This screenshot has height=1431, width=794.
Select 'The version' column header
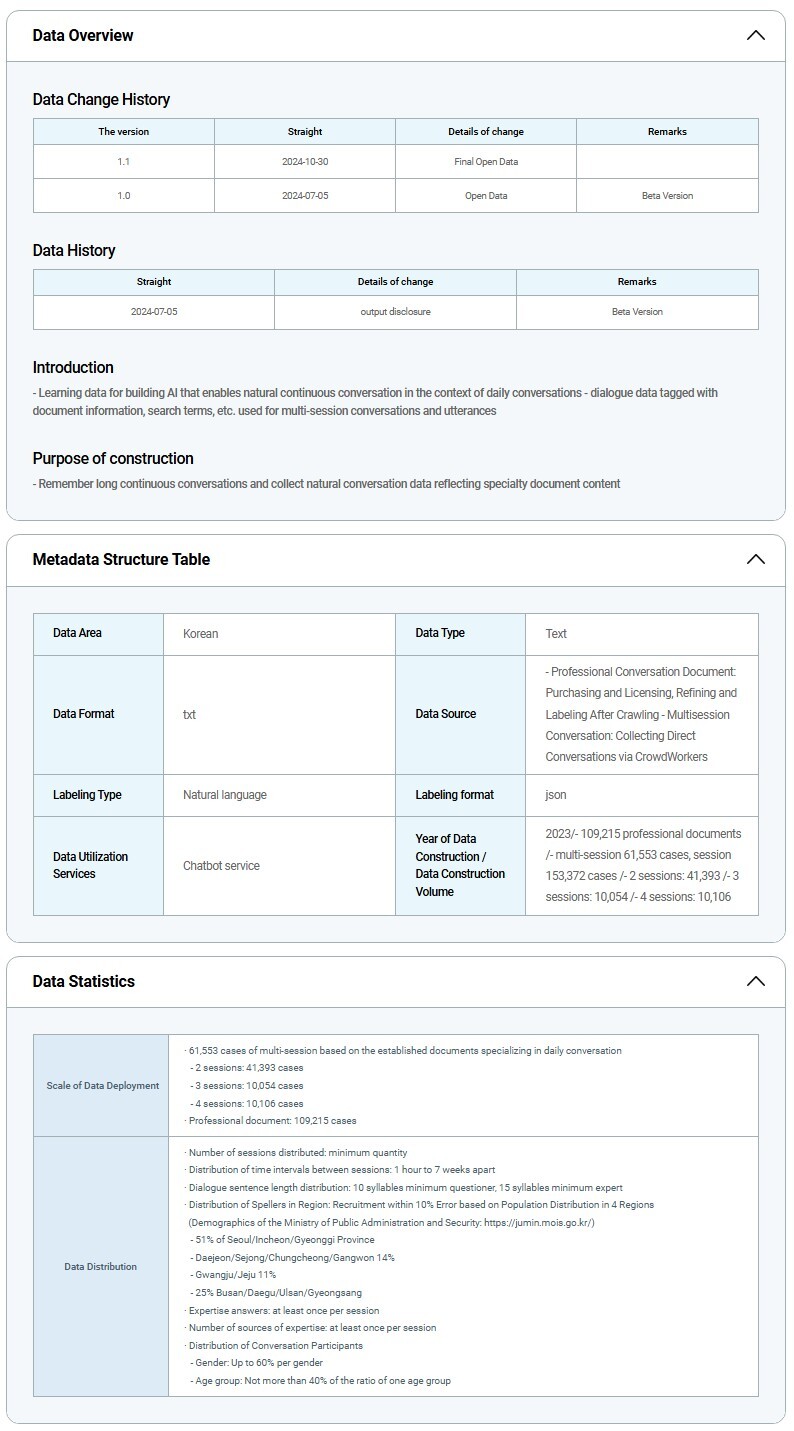(x=124, y=132)
